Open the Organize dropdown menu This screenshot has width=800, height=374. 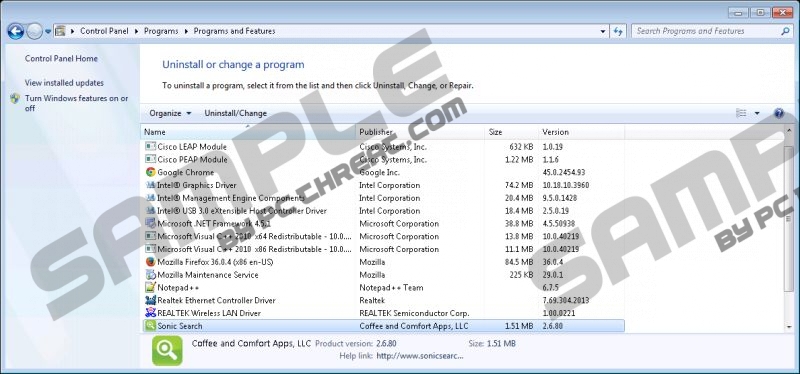[x=170, y=113]
